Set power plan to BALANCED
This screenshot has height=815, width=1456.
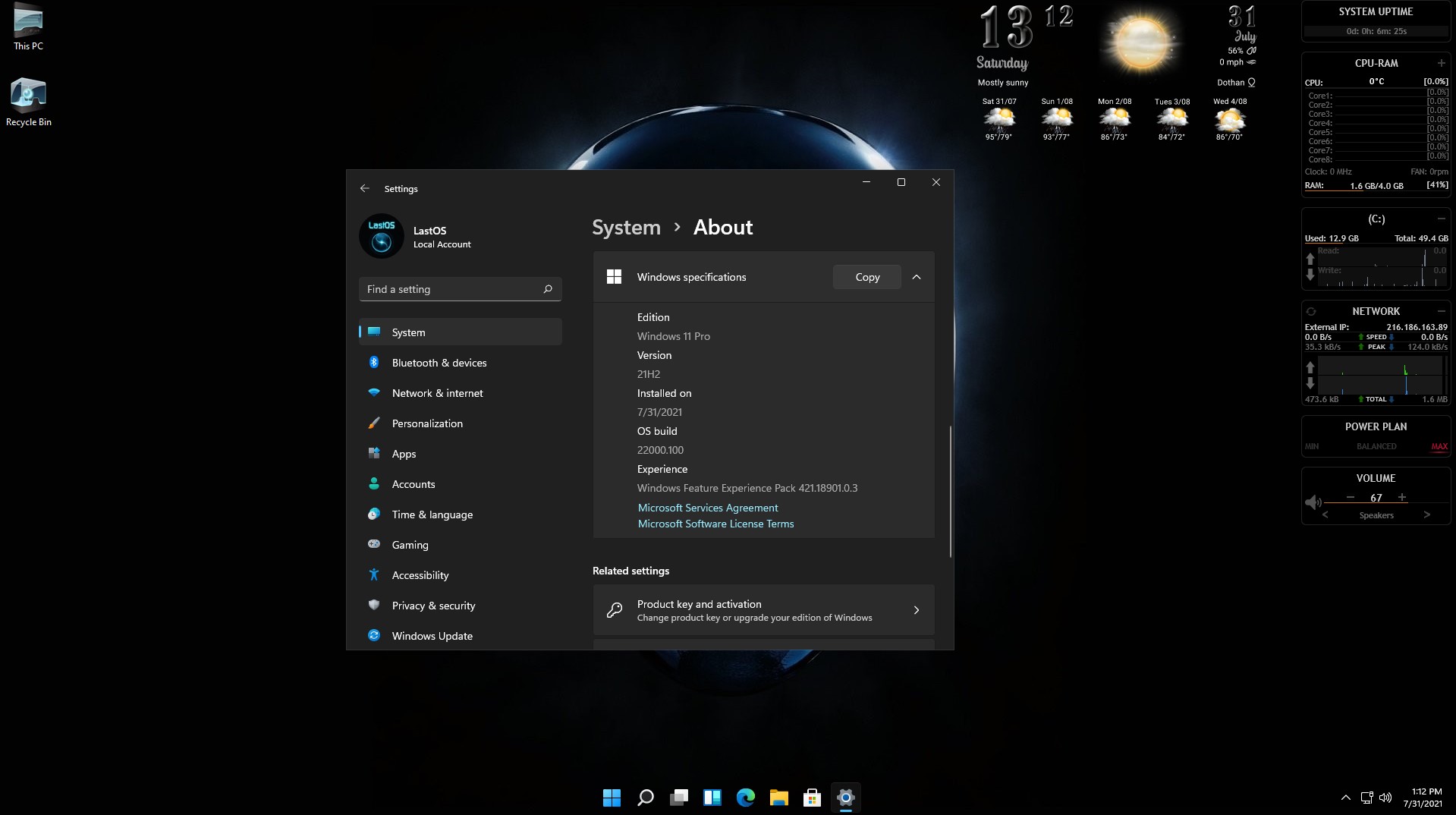click(1376, 446)
